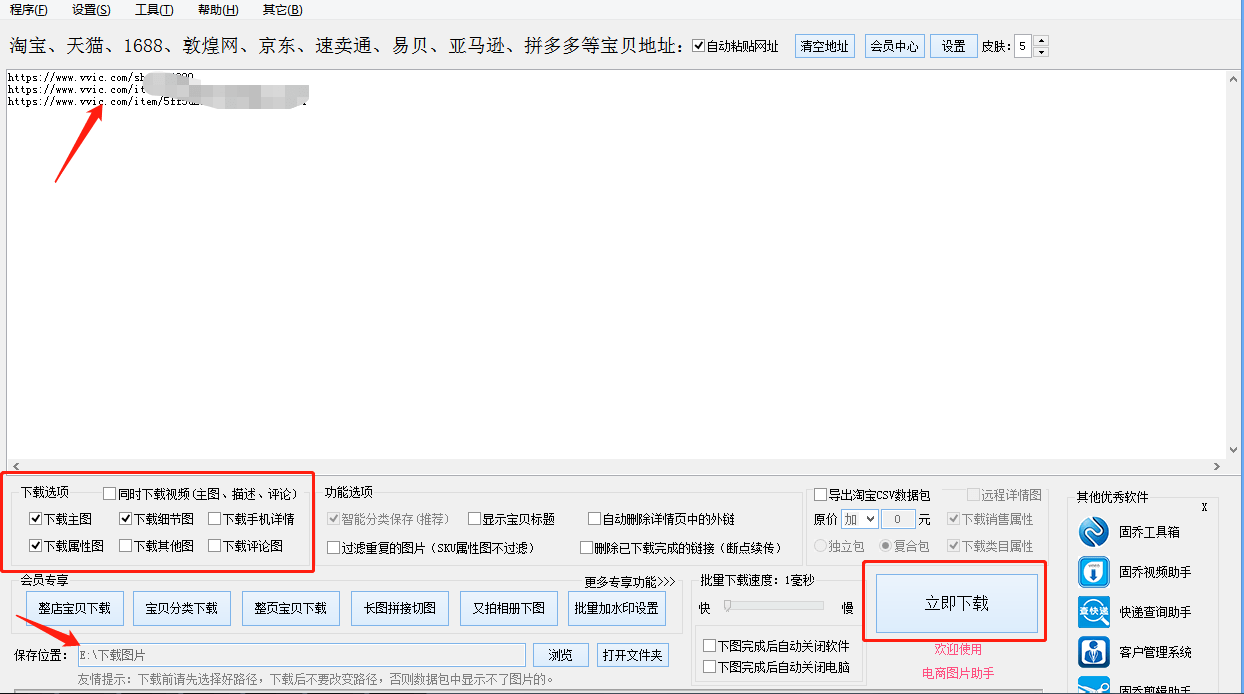Image resolution: width=1244 pixels, height=694 pixels.
Task: Increase the 皮肤 value with up arrow
Action: [1041, 41]
